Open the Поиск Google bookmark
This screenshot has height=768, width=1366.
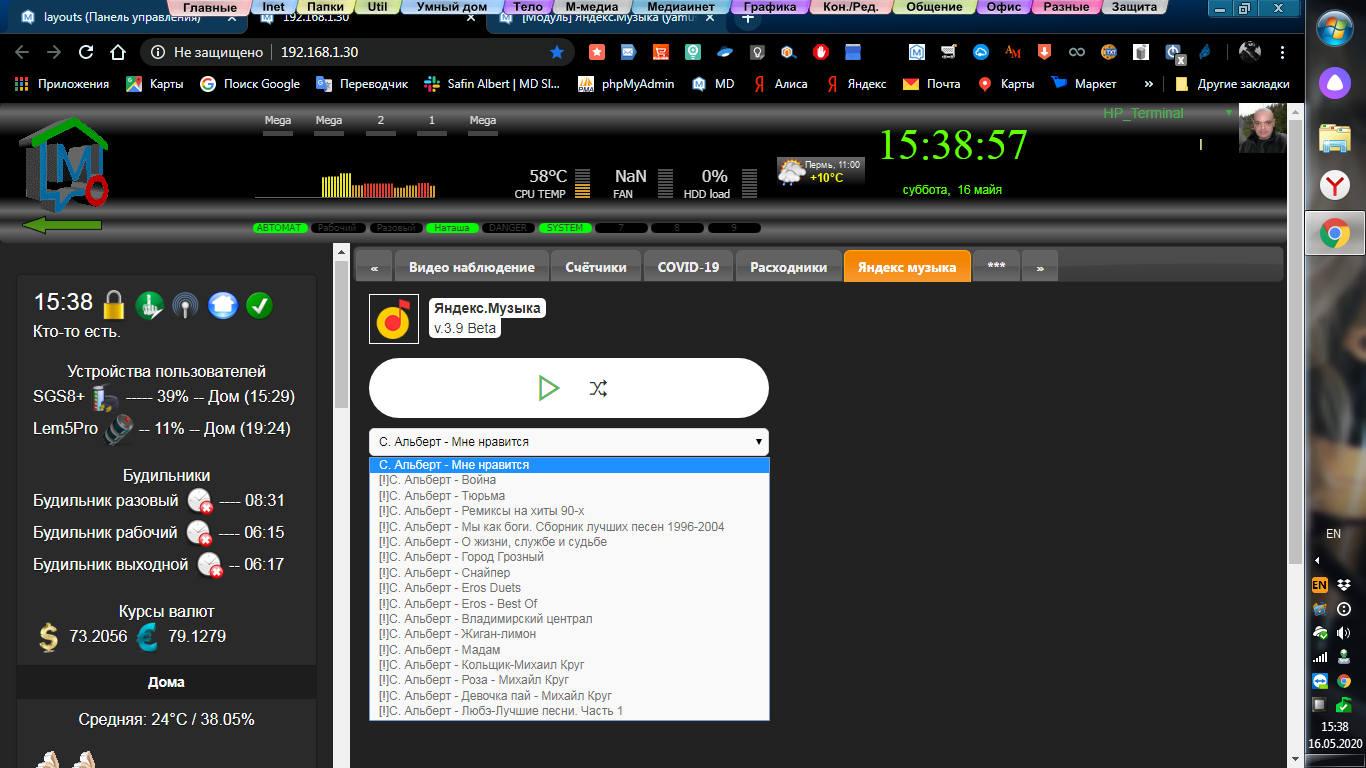[250, 84]
